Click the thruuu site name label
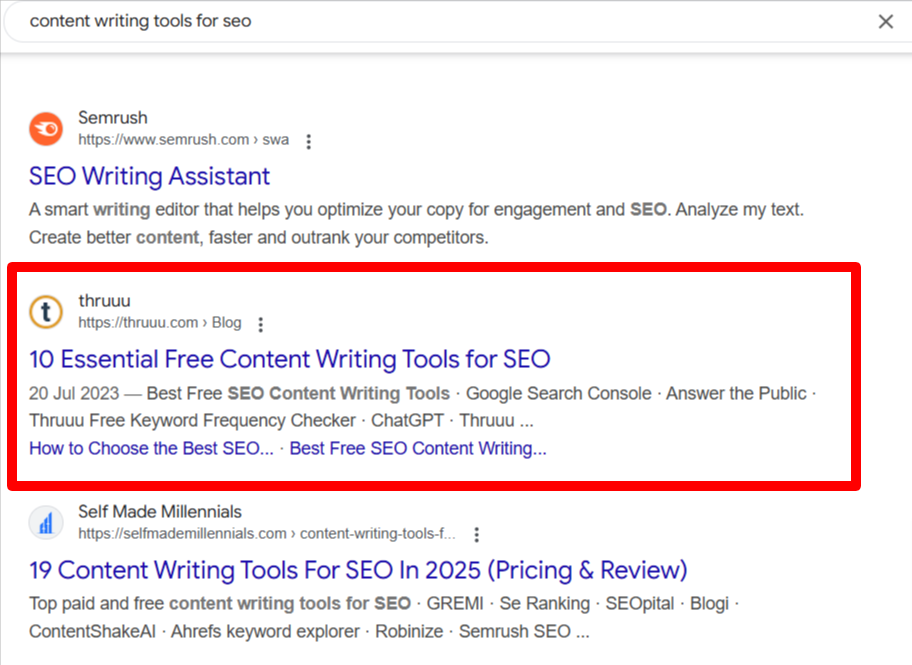 point(105,301)
